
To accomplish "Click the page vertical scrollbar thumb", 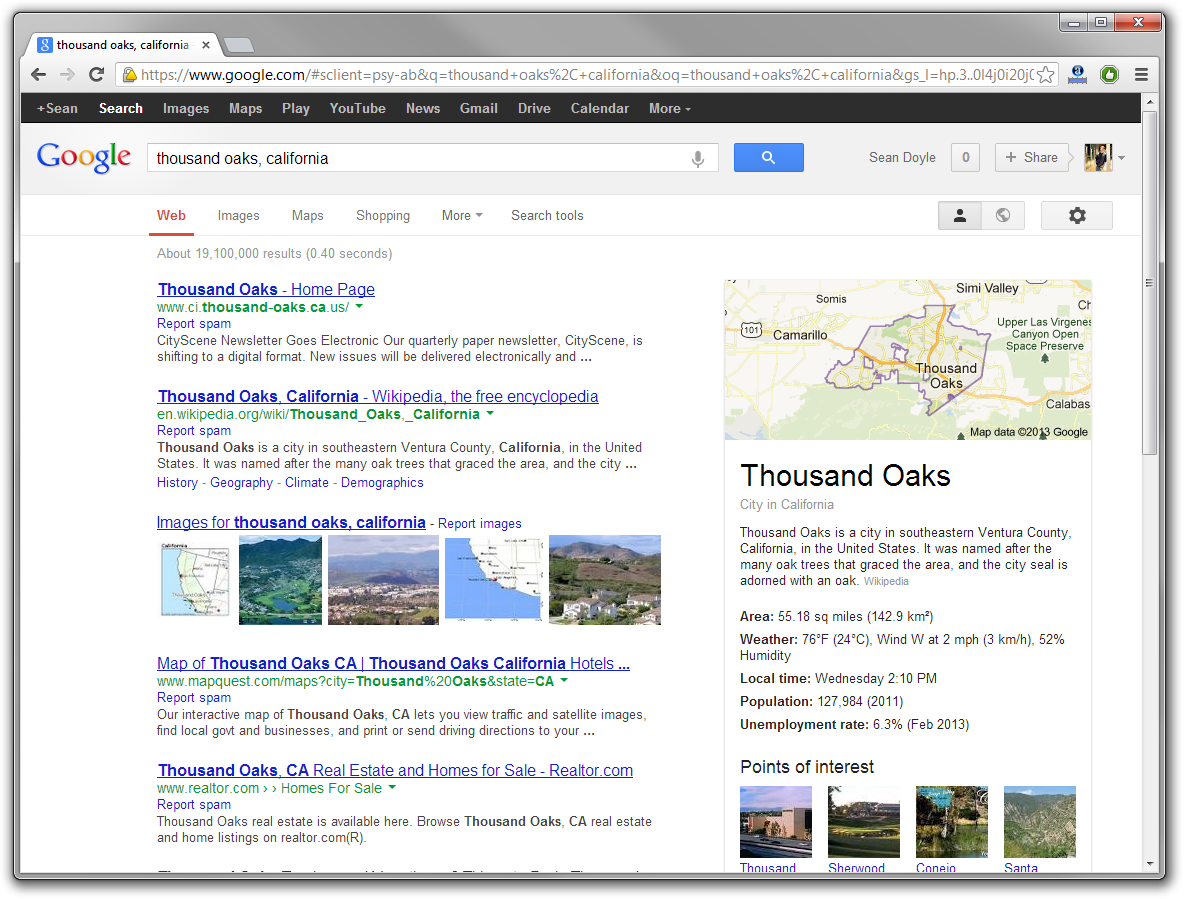I will 1149,283.
